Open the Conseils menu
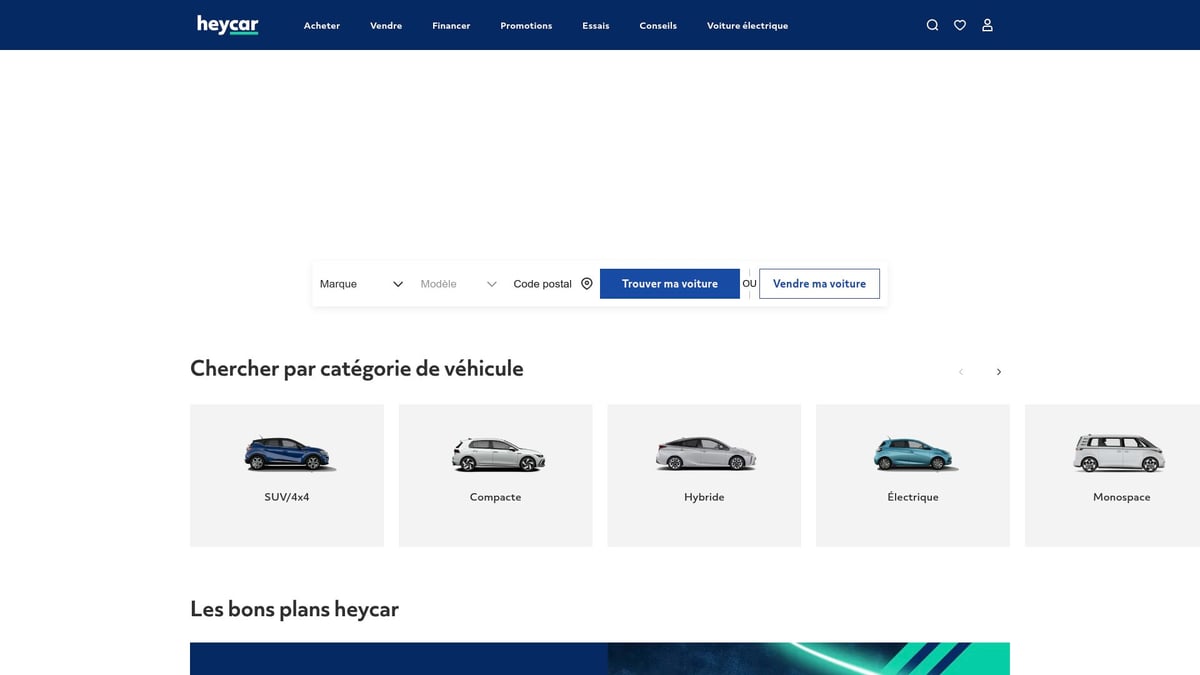Image resolution: width=1200 pixels, height=675 pixels. 658,26
